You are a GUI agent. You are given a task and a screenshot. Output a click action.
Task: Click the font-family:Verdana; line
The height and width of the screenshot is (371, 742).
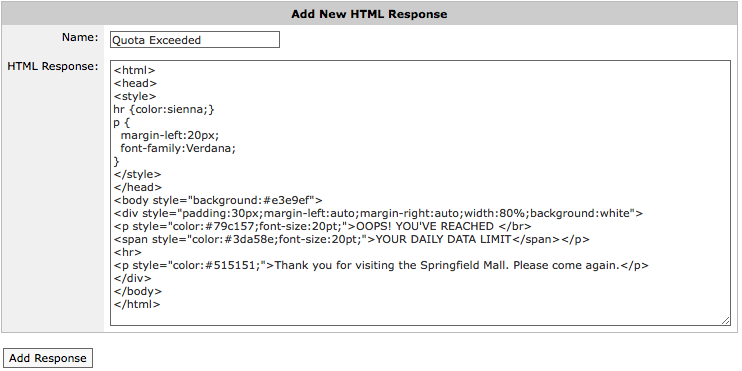[178, 148]
